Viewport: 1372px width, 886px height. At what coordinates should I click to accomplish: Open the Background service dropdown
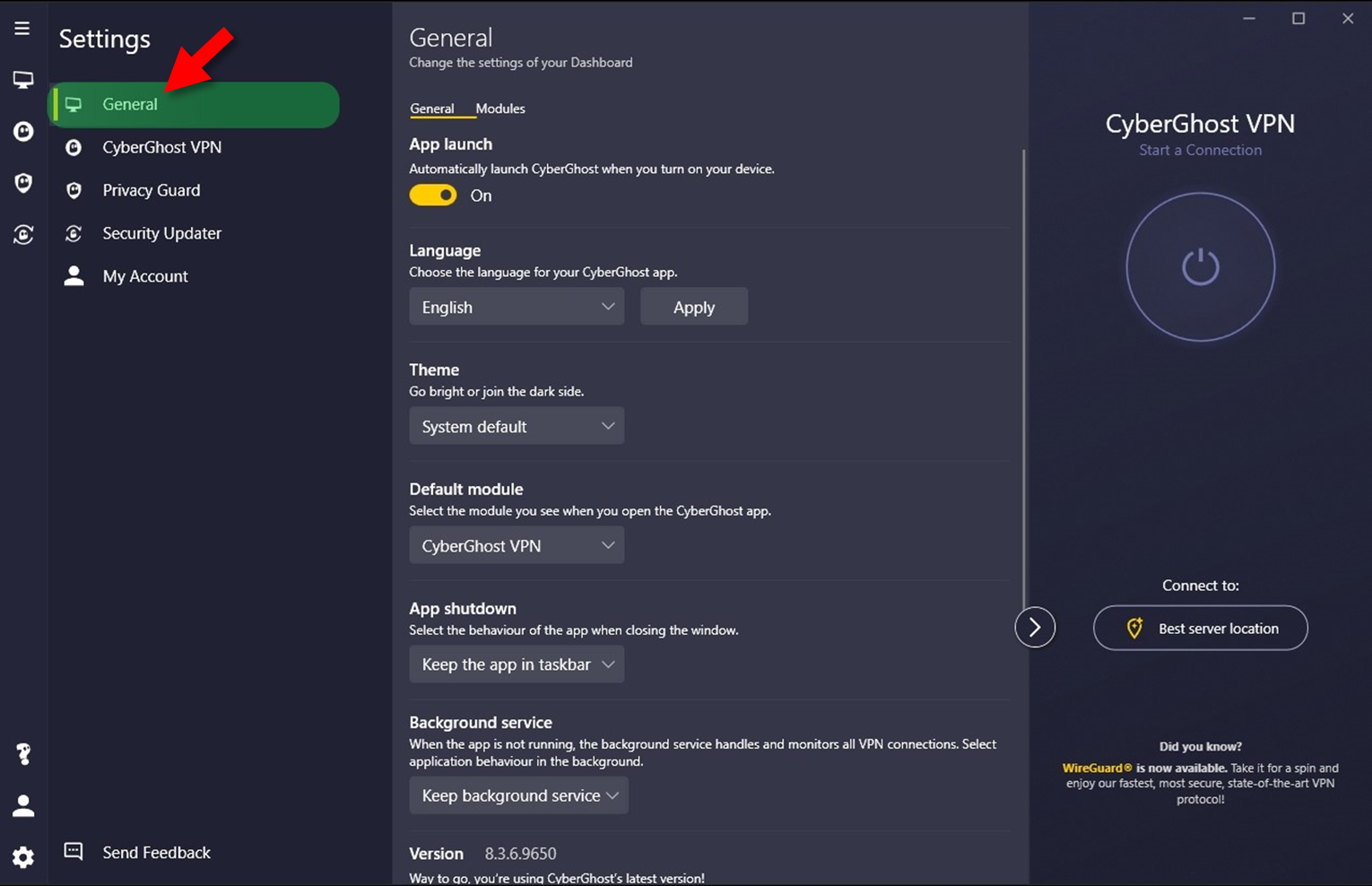[519, 795]
